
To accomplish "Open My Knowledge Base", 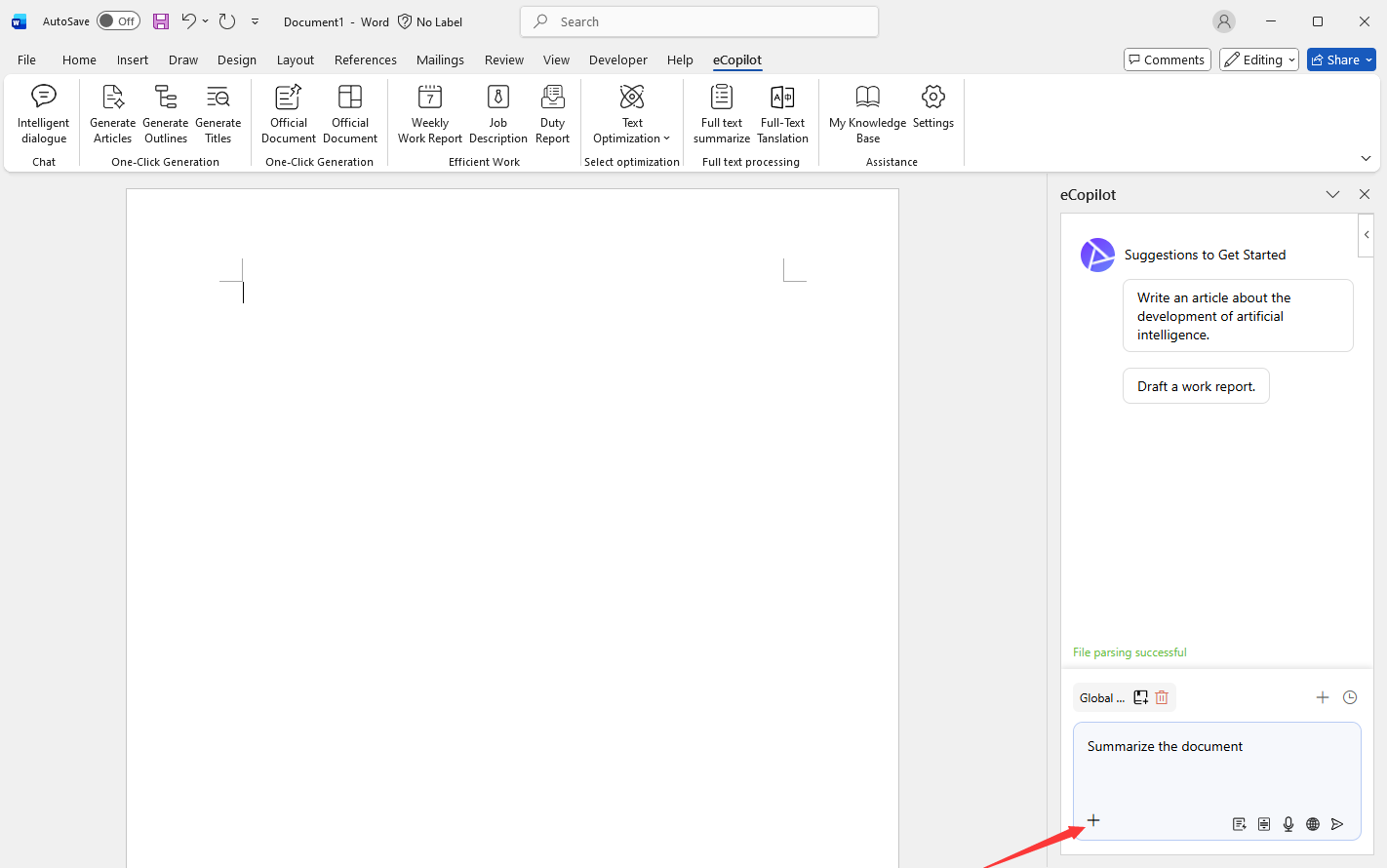I will 867,114.
